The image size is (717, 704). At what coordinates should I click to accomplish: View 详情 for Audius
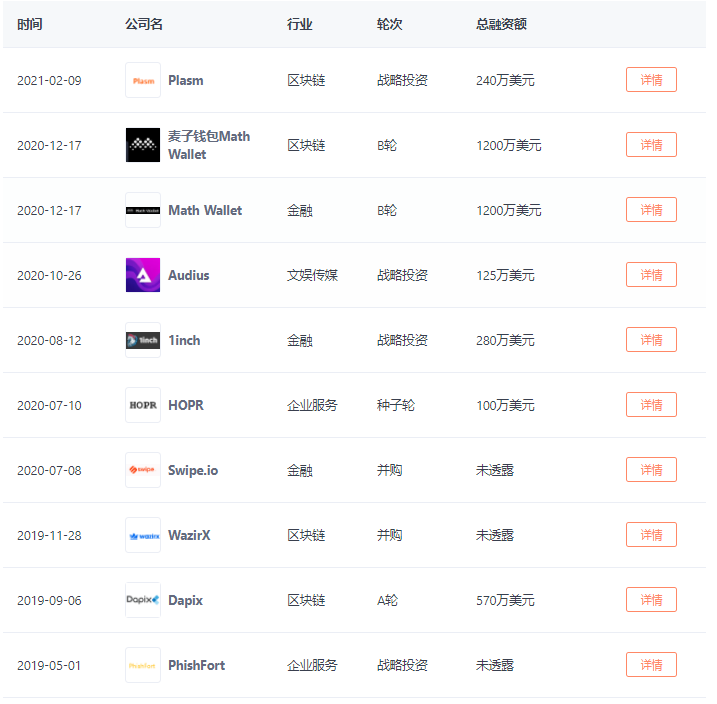point(651,275)
